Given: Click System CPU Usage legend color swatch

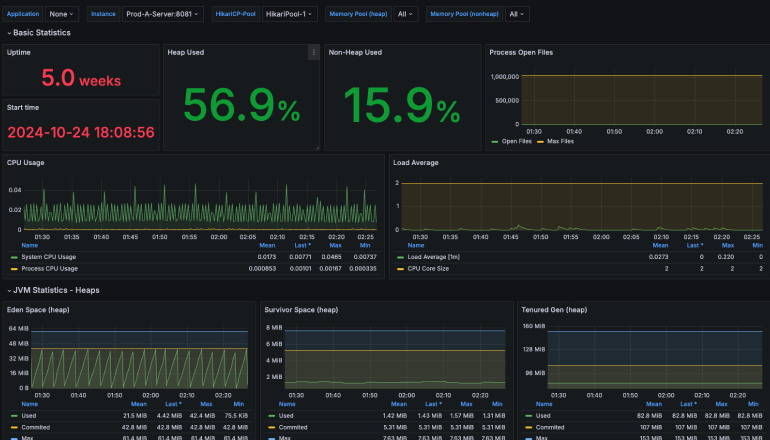Looking at the screenshot, I should 14,257.
